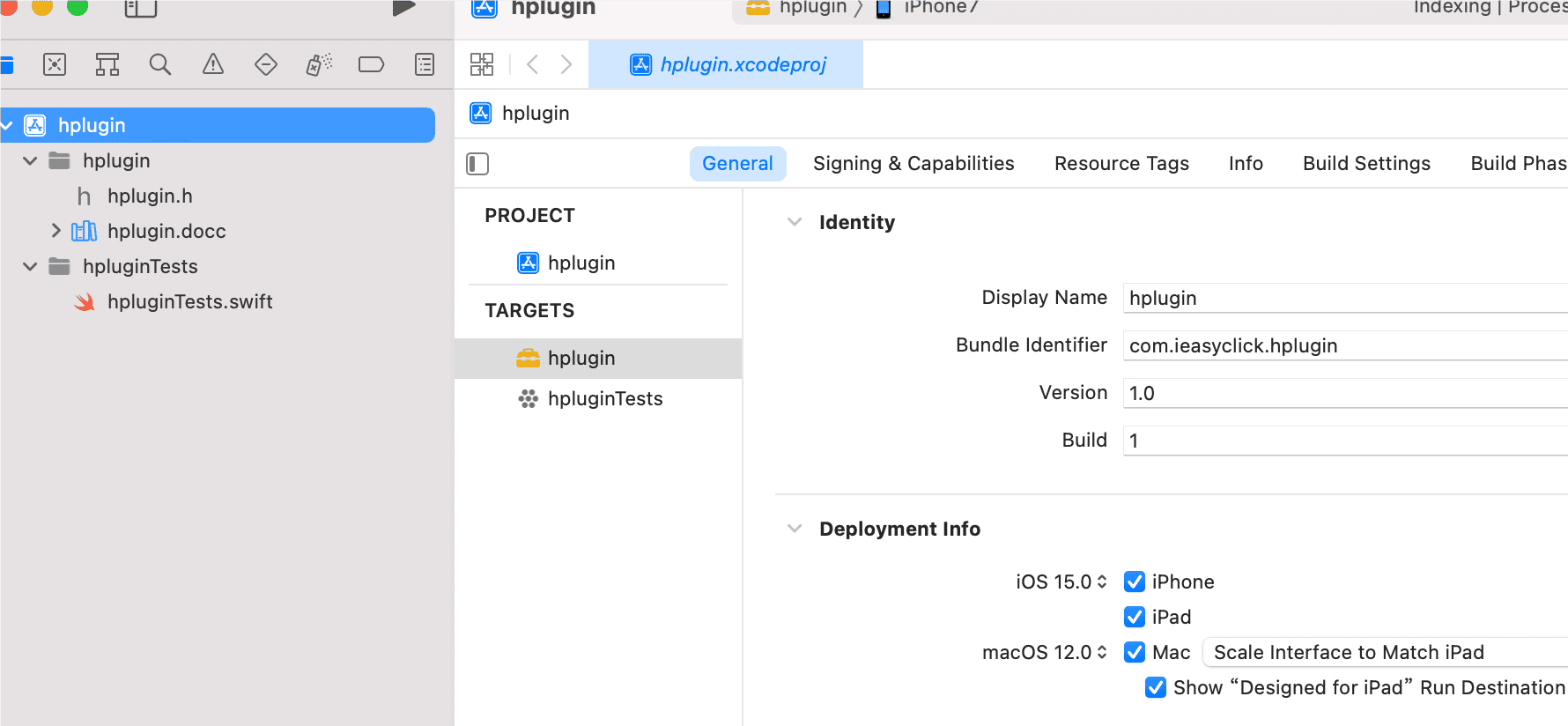This screenshot has width=1568, height=726.
Task: Expand the hplugin.docc item
Action: click(55, 231)
